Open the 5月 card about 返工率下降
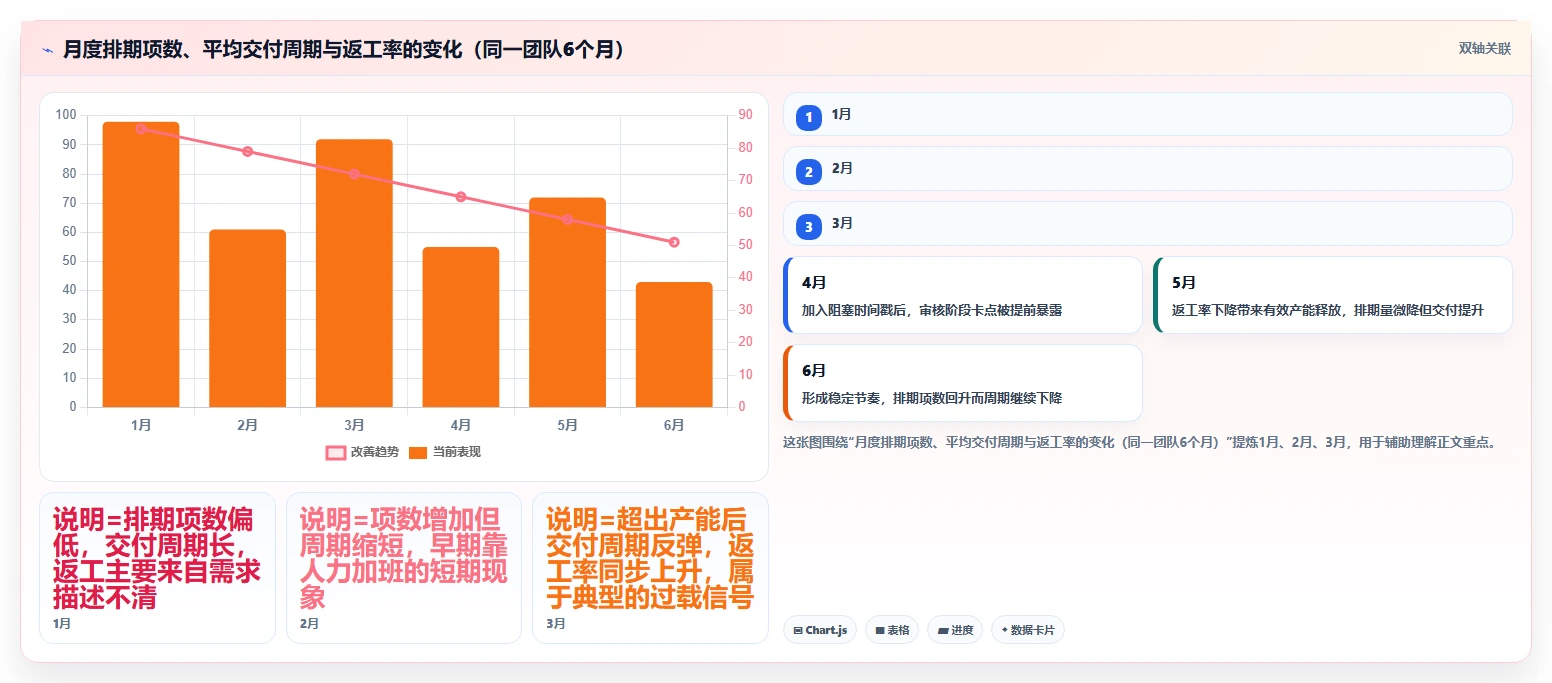The image size is (1552, 683). tap(1332, 295)
